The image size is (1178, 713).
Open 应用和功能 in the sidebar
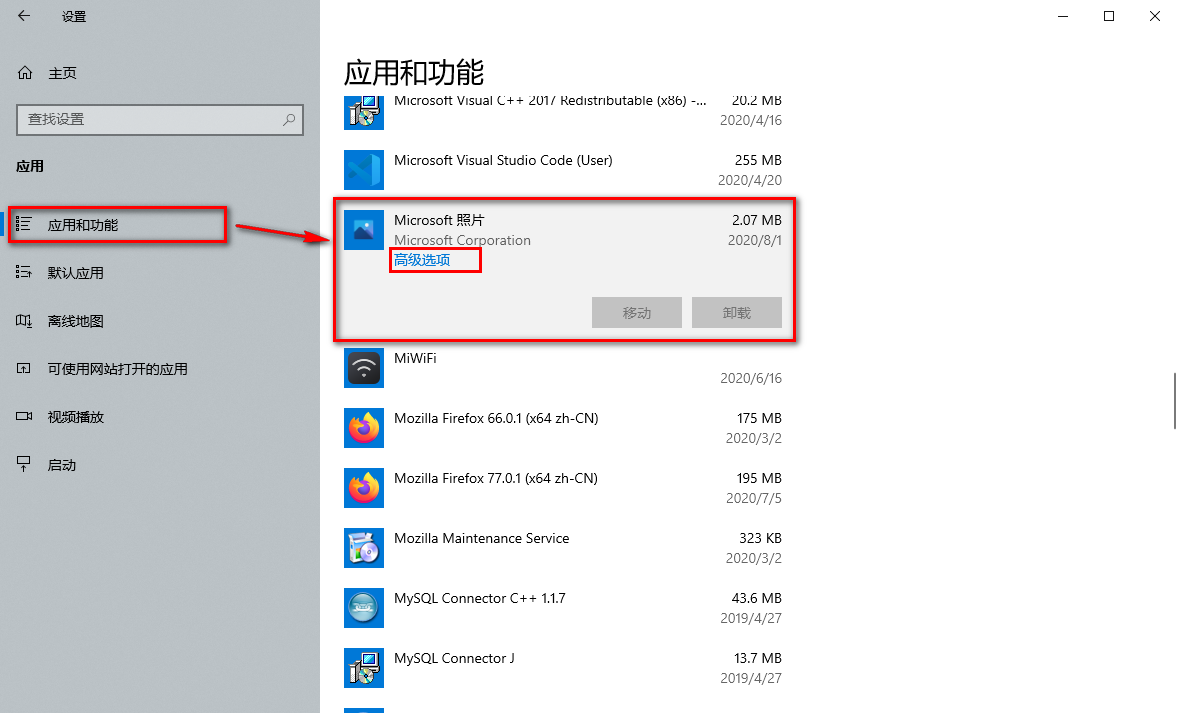point(83,225)
